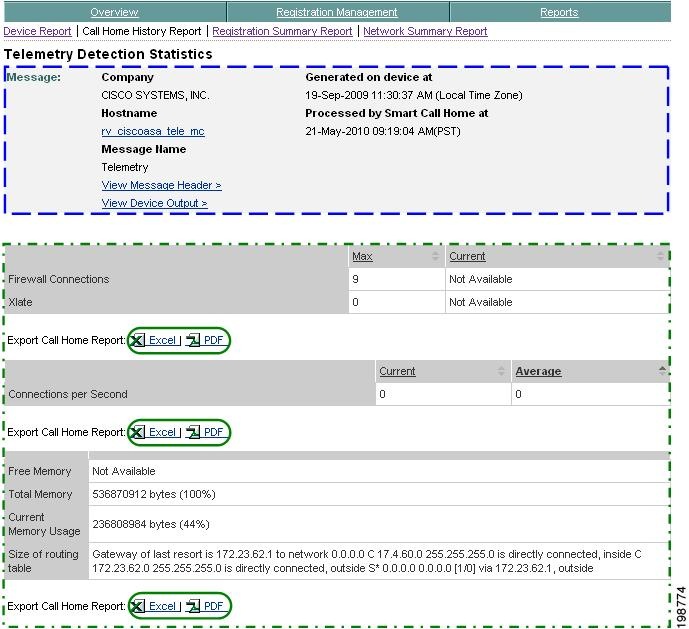This screenshot has height=629, width=689.
Task: Click sort arrows in Connections per Second Current column
Action: [501, 372]
